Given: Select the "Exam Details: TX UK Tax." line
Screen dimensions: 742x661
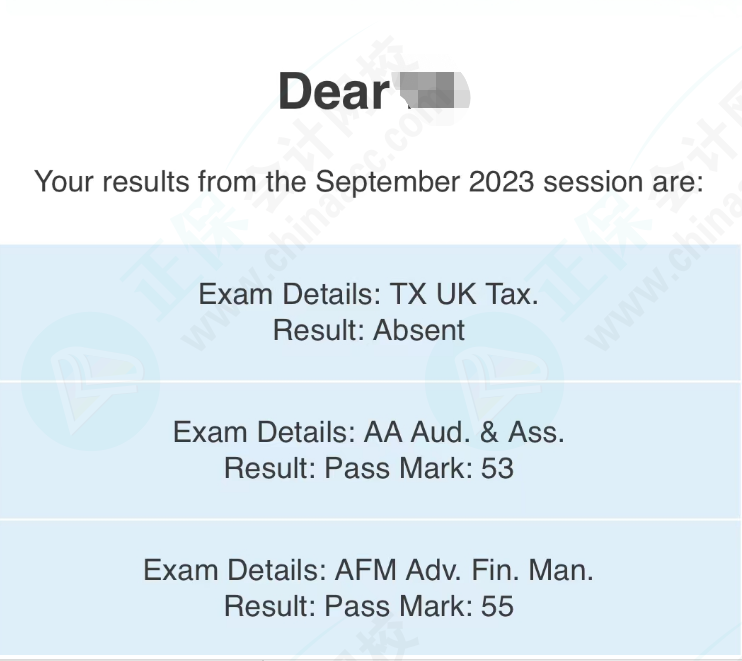Looking at the screenshot, I should tap(368, 294).
